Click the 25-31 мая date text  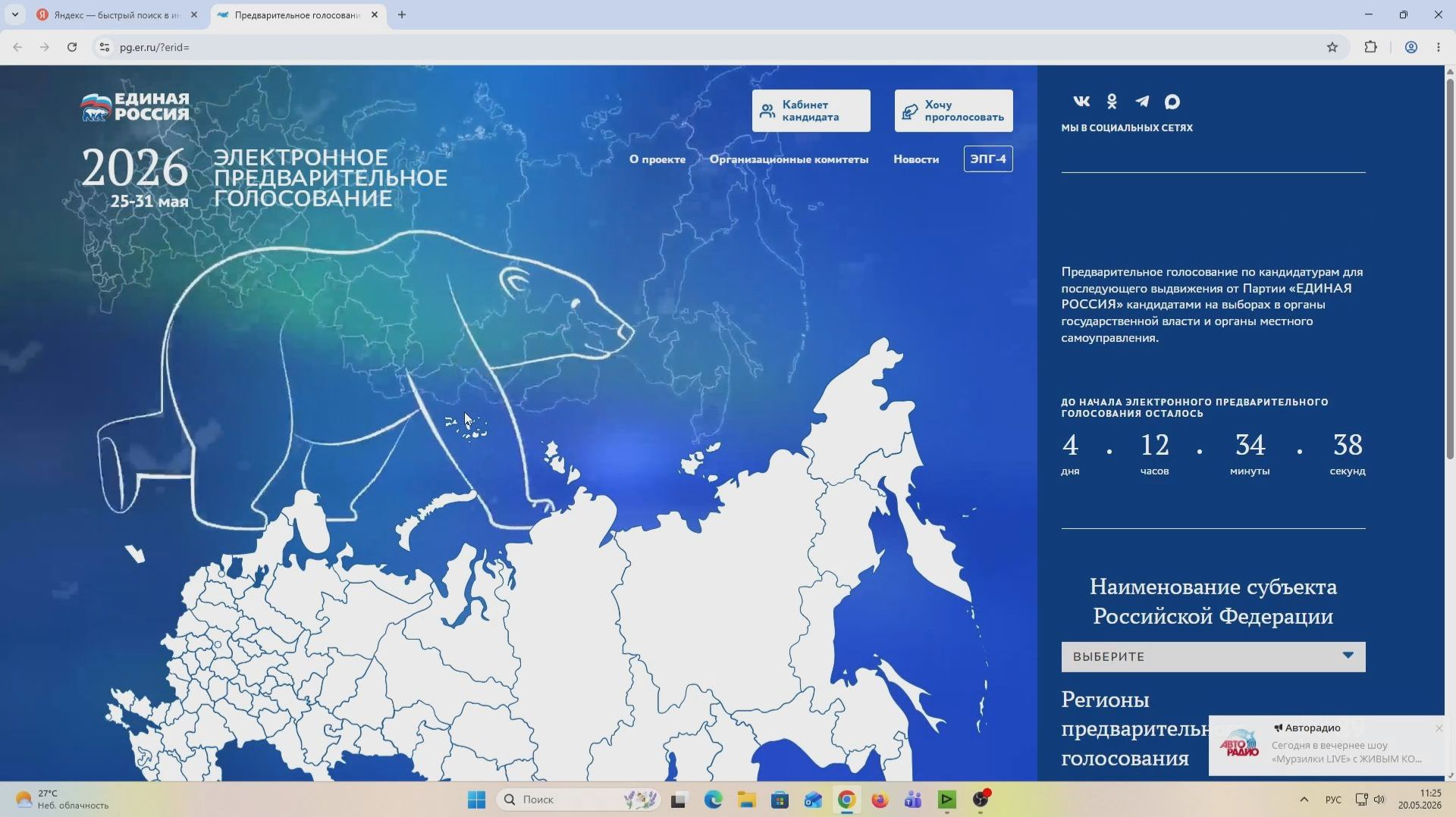[x=149, y=202]
